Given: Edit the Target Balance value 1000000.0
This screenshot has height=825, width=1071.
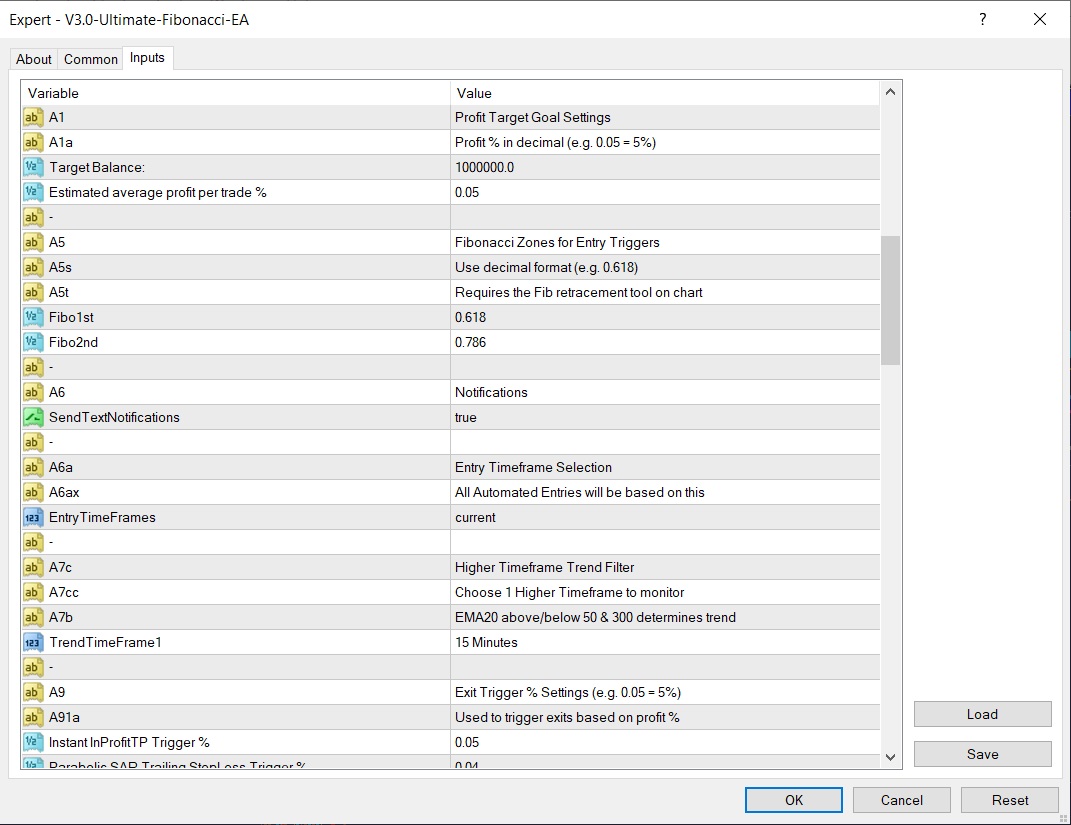Looking at the screenshot, I should 665,167.
